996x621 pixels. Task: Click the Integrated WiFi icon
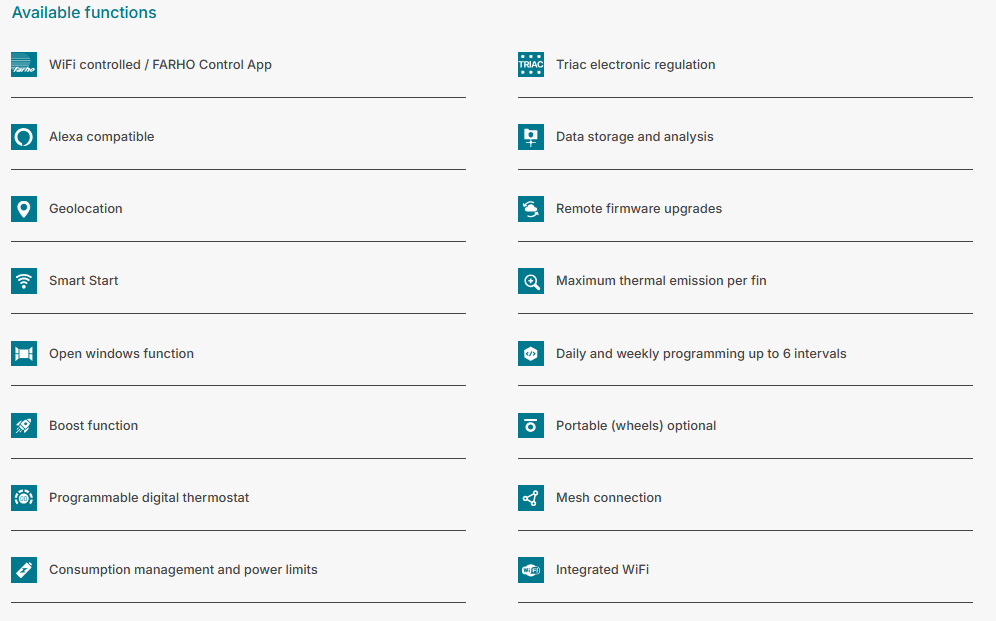pyautogui.click(x=531, y=570)
